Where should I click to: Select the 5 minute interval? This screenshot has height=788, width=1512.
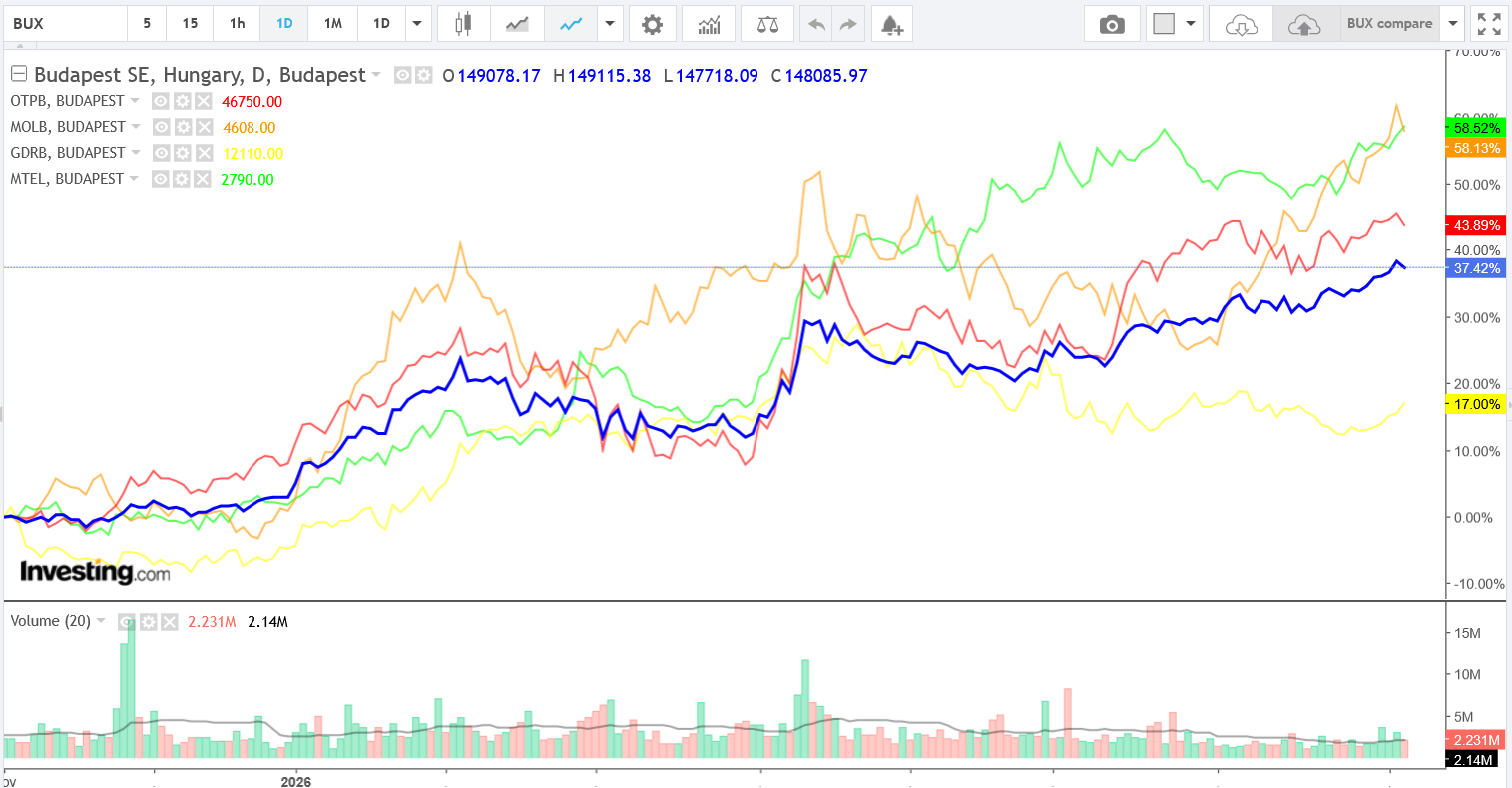(x=147, y=24)
